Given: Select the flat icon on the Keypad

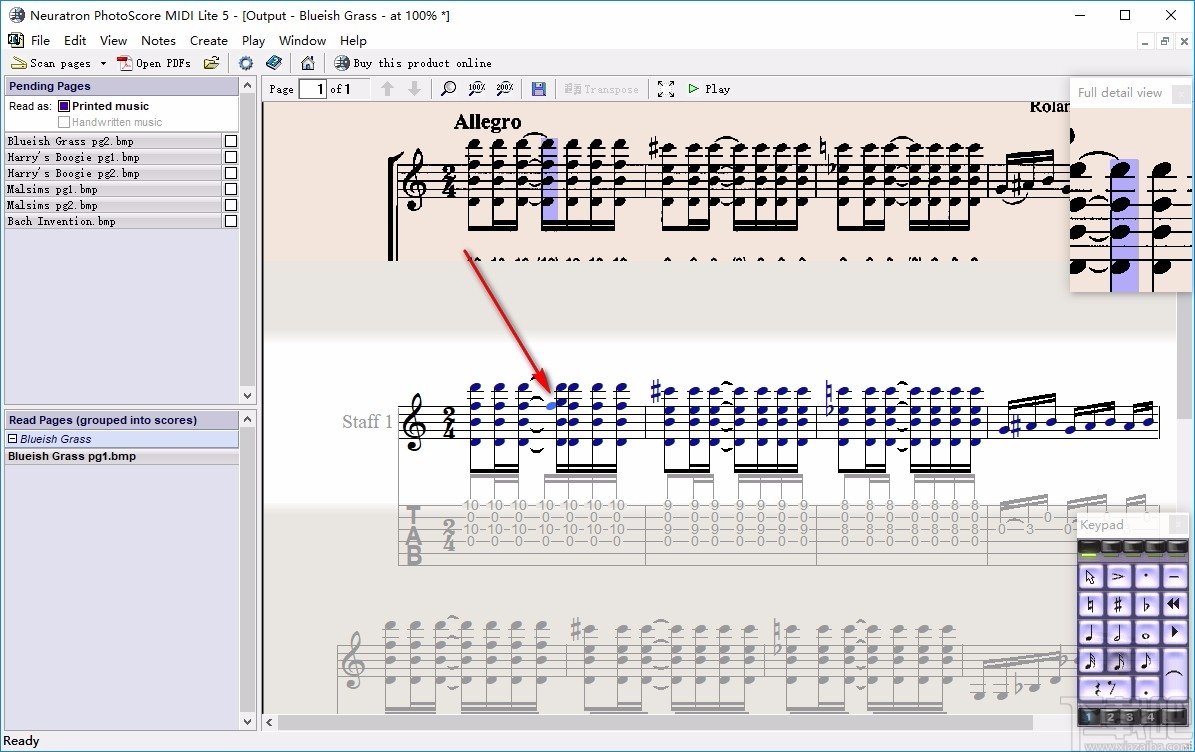Looking at the screenshot, I should pos(1147,604).
